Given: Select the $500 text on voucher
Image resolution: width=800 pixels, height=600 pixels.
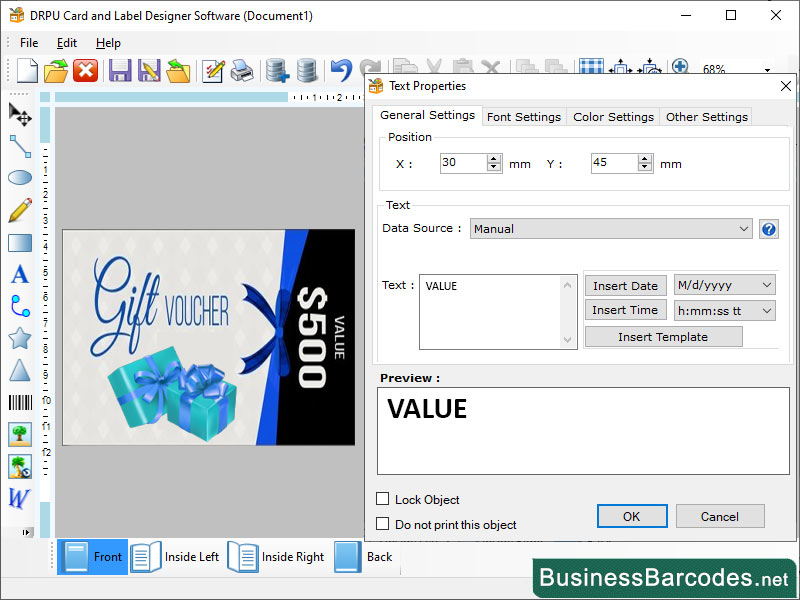Looking at the screenshot, I should [312, 337].
